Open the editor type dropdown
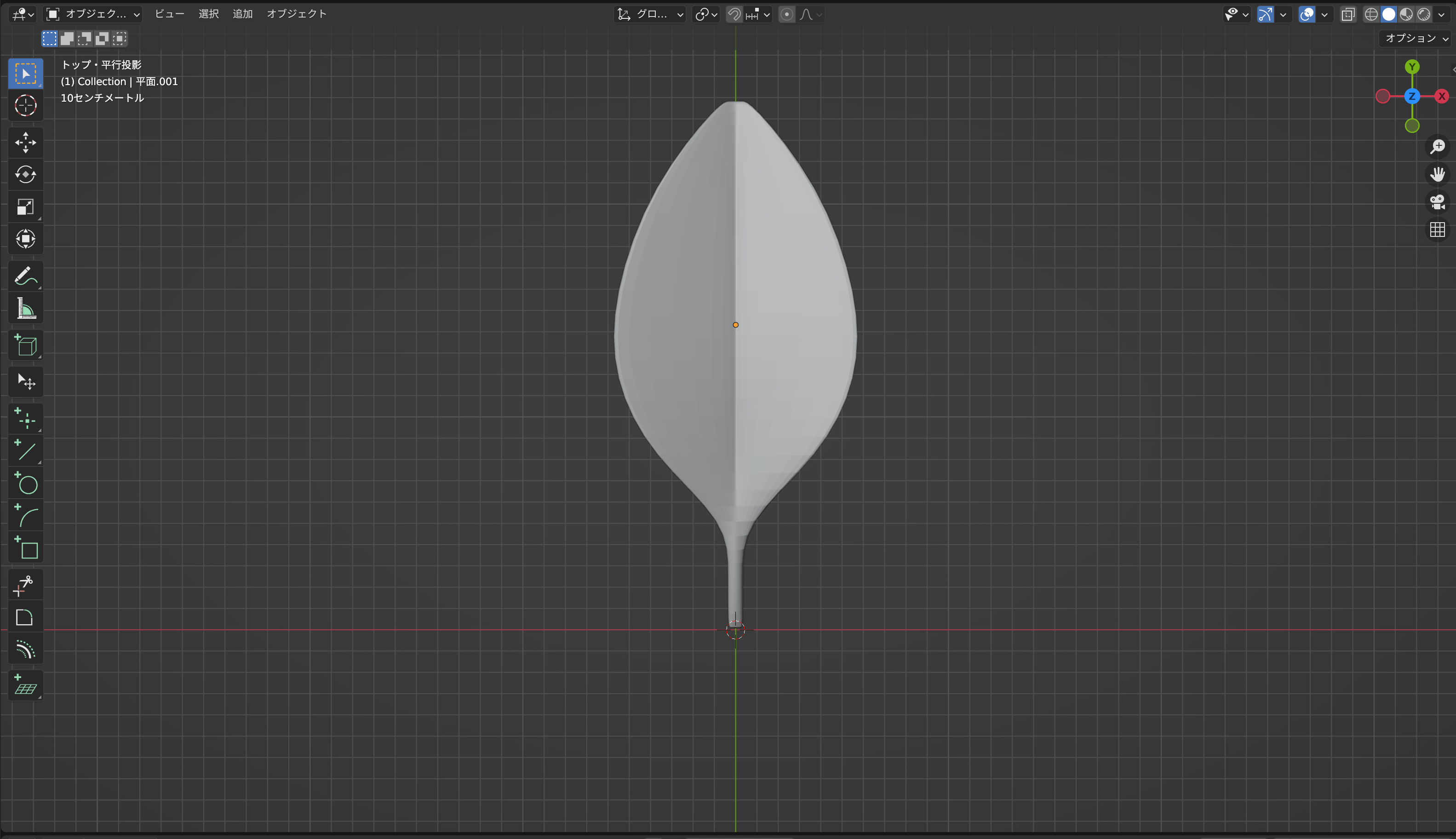This screenshot has width=1456, height=839. [23, 14]
